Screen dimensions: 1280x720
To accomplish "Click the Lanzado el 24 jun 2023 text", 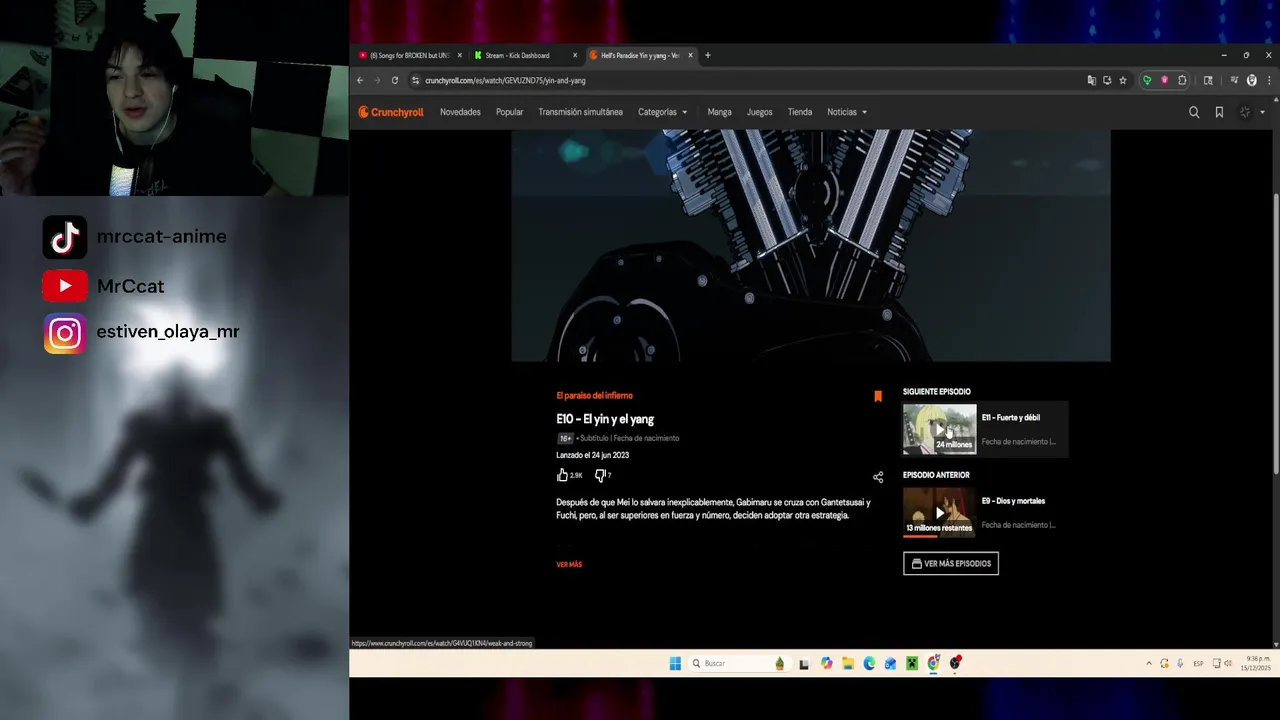I will coord(592,455).
